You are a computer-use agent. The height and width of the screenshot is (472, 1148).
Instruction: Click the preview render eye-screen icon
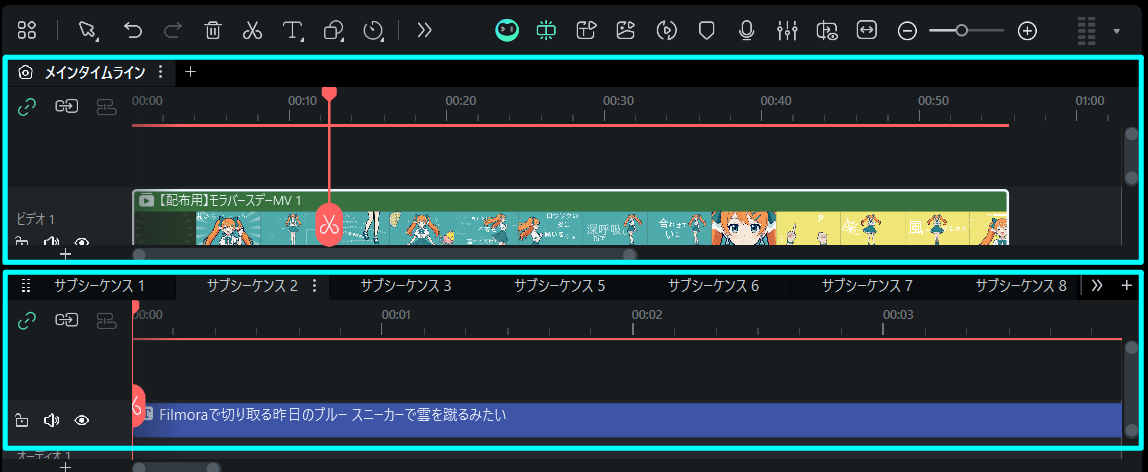pyautogui.click(x=827, y=30)
